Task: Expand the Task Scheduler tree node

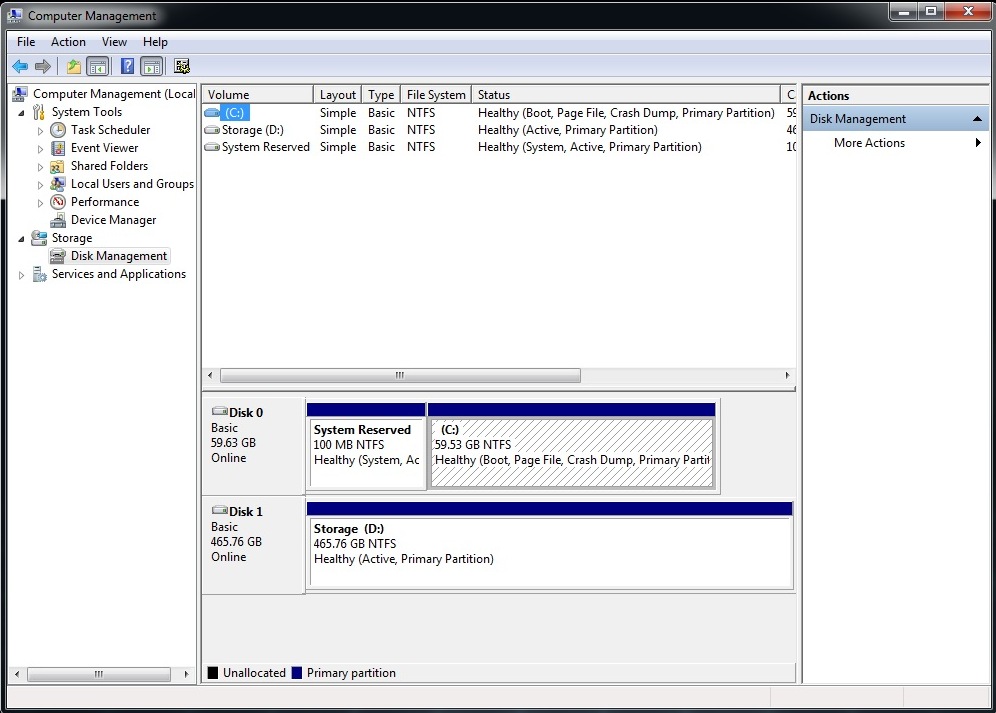Action: coord(40,131)
